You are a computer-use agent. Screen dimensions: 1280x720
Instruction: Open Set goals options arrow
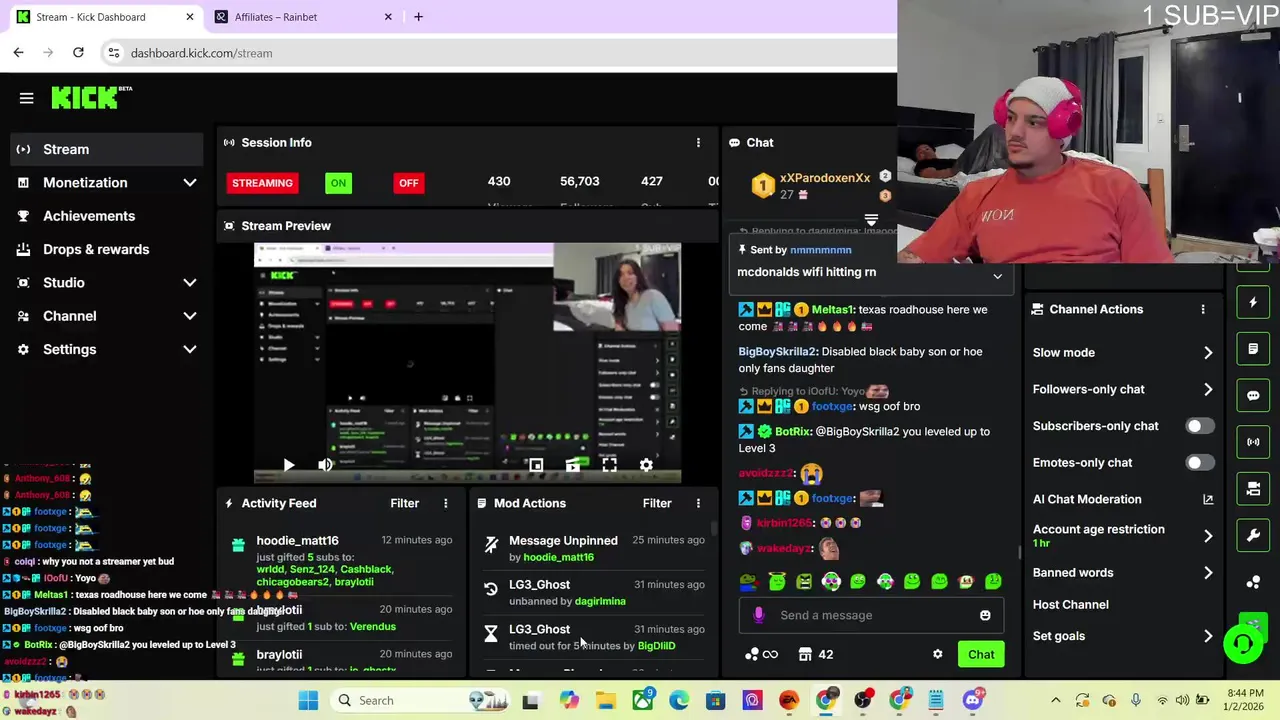pos(1208,636)
